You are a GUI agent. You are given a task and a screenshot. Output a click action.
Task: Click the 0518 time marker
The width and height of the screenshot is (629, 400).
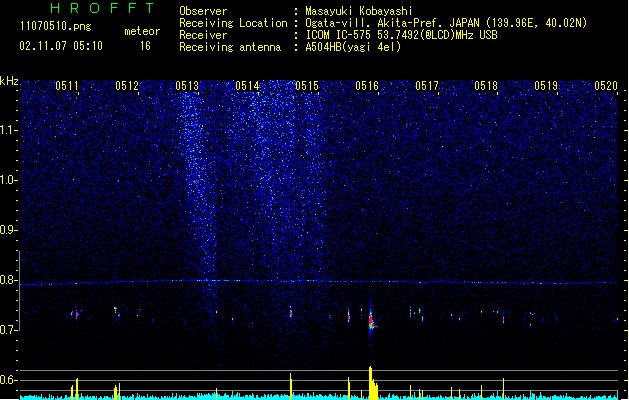486,86
